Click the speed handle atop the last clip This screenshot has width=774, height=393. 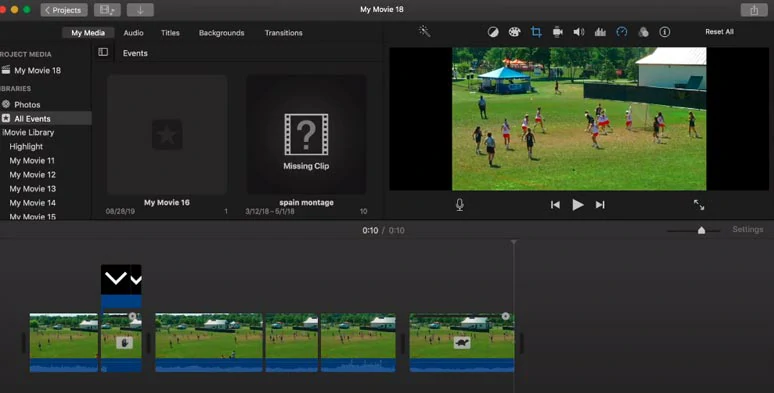(x=505, y=316)
